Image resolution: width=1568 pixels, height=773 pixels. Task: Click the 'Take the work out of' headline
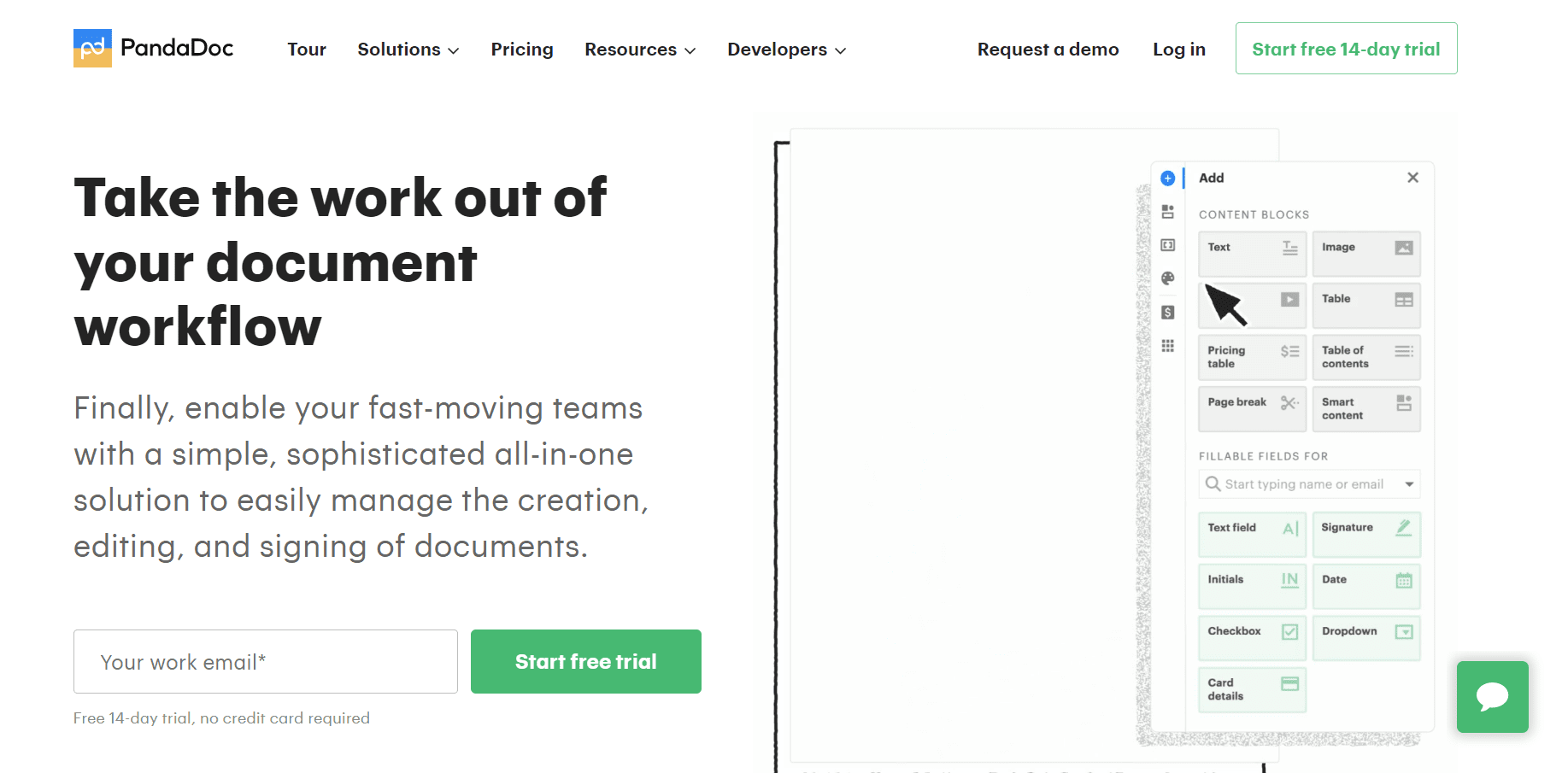(x=340, y=198)
